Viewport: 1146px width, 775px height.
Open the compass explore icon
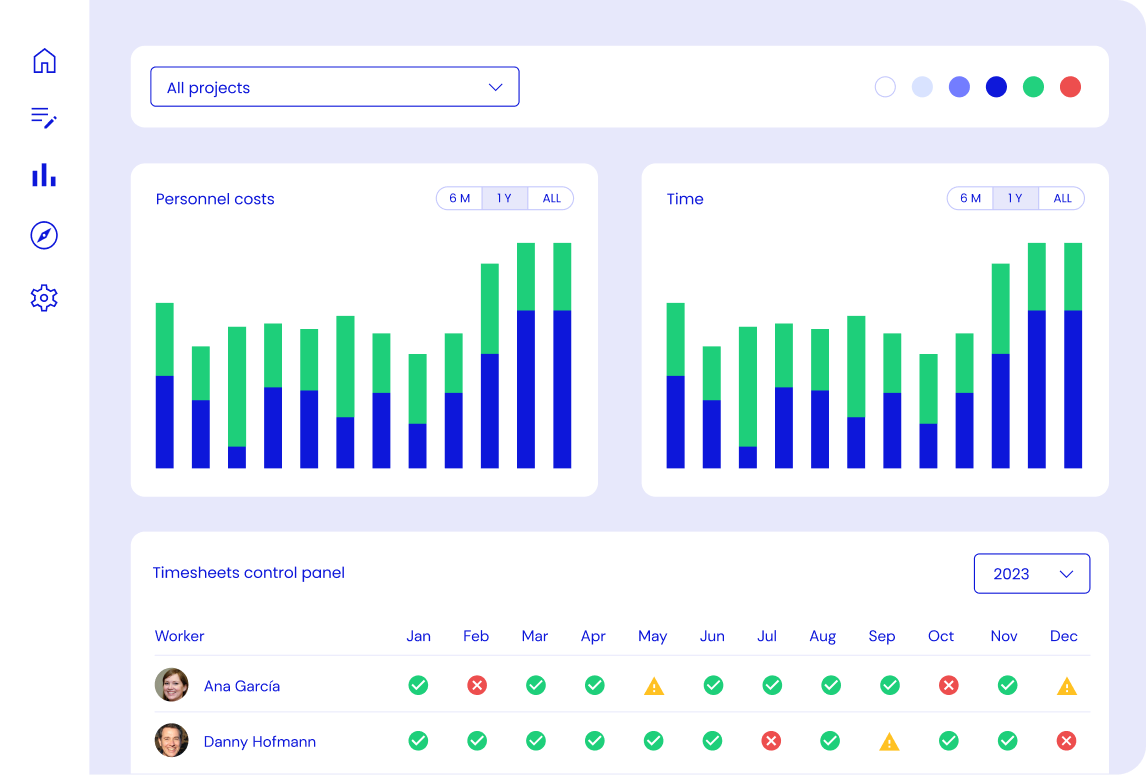pos(44,236)
